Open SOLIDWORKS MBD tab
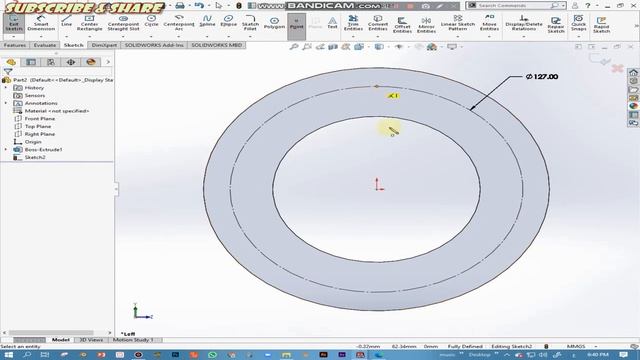 click(x=216, y=45)
